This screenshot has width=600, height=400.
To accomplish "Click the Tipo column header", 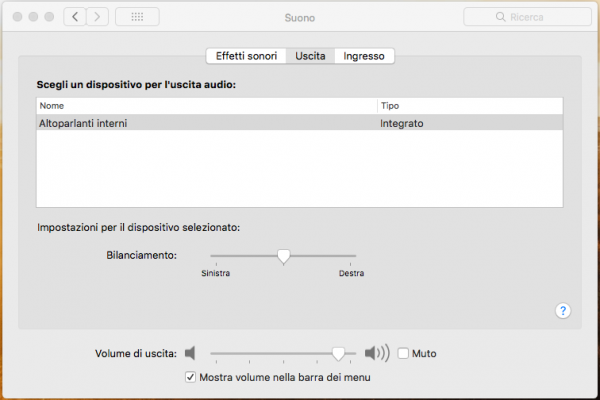I will [470, 105].
